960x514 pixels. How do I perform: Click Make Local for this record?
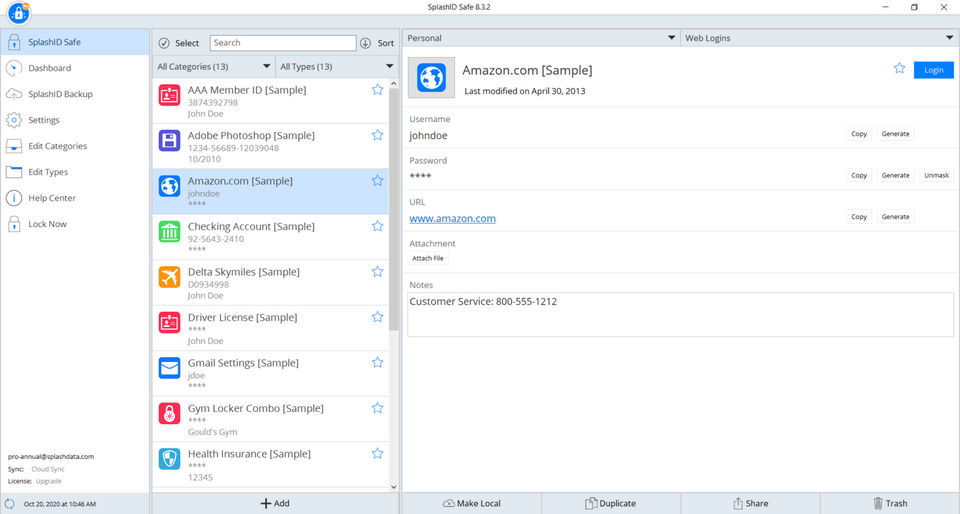click(x=471, y=503)
